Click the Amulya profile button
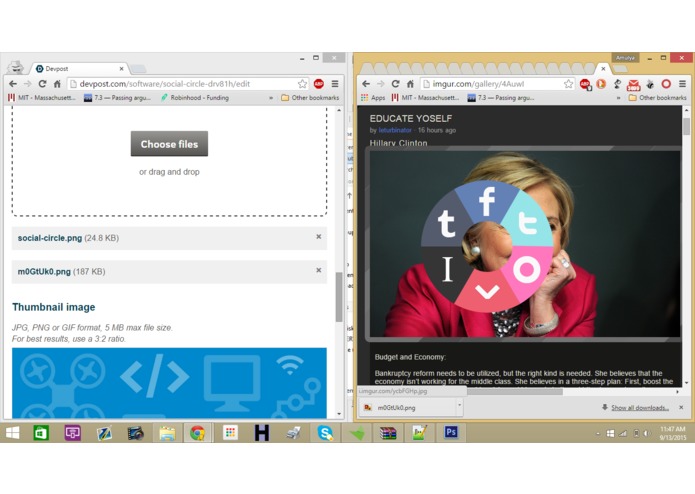This screenshot has height=494, width=695. [625, 58]
